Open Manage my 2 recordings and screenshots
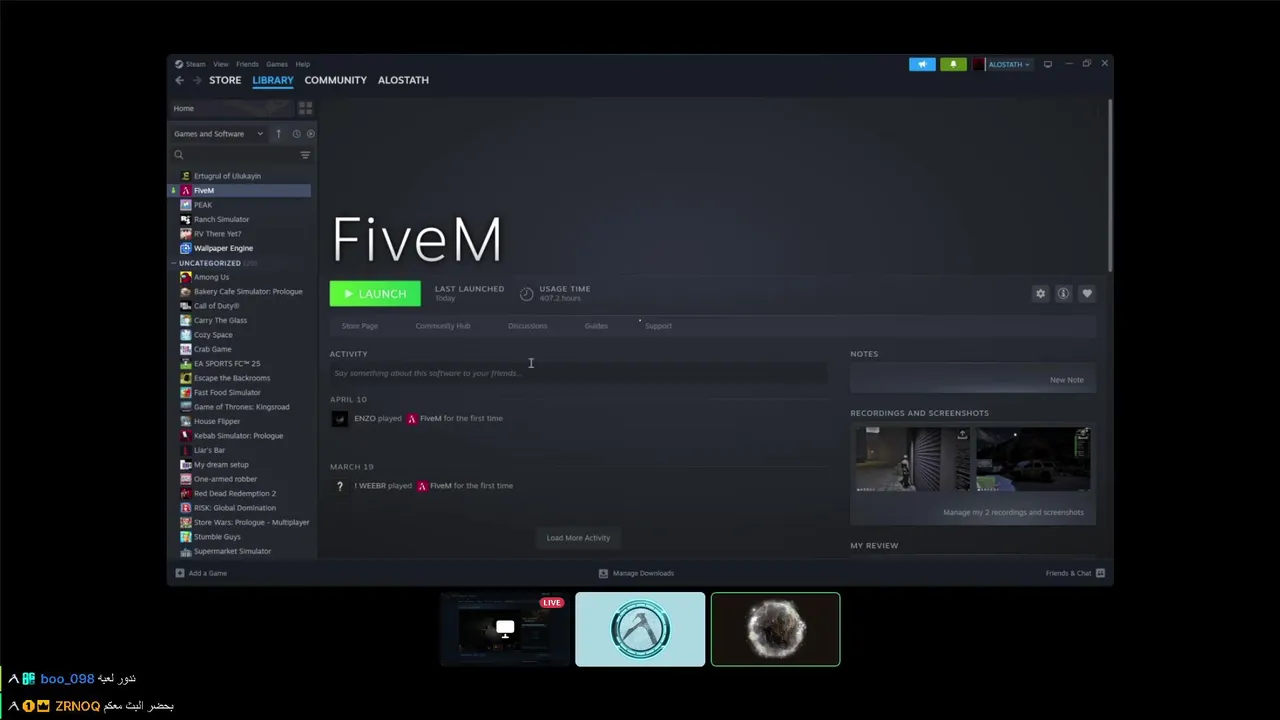 tap(1013, 512)
